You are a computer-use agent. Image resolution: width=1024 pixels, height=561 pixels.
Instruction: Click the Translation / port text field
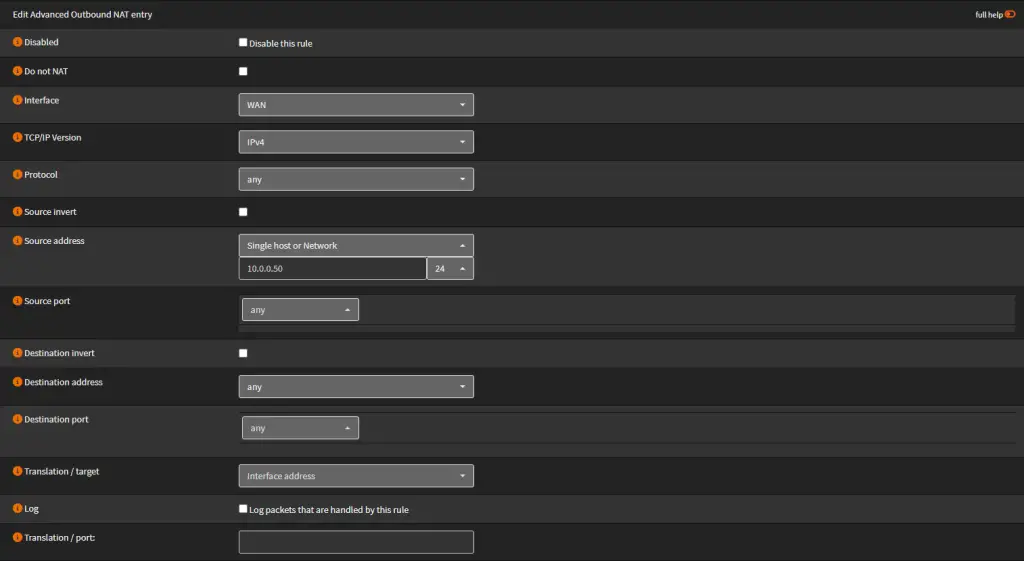[x=355, y=542]
